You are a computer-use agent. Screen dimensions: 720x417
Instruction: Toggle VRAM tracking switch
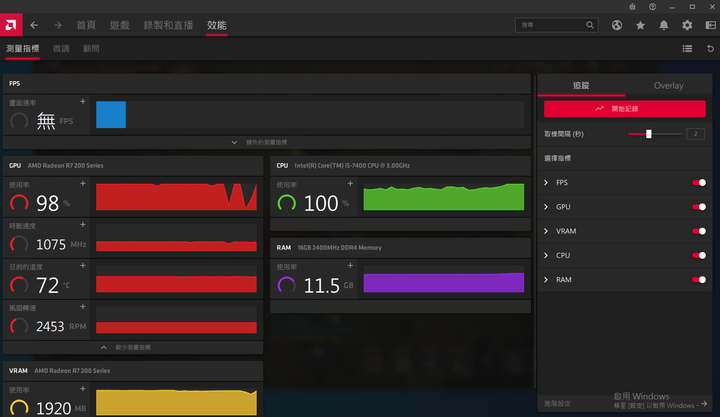tap(699, 231)
